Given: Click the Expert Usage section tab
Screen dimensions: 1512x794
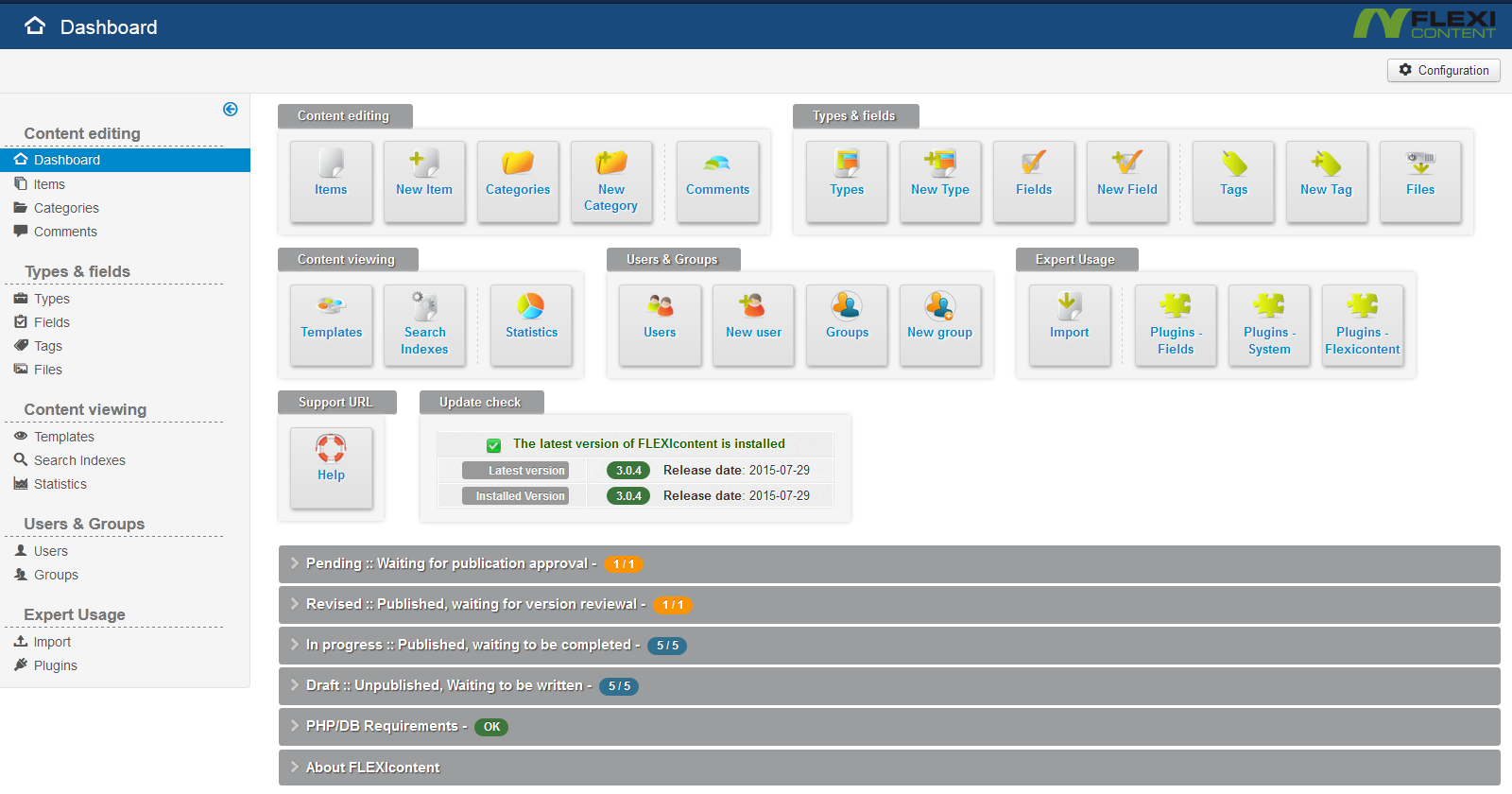Looking at the screenshot, I should coord(1076,259).
